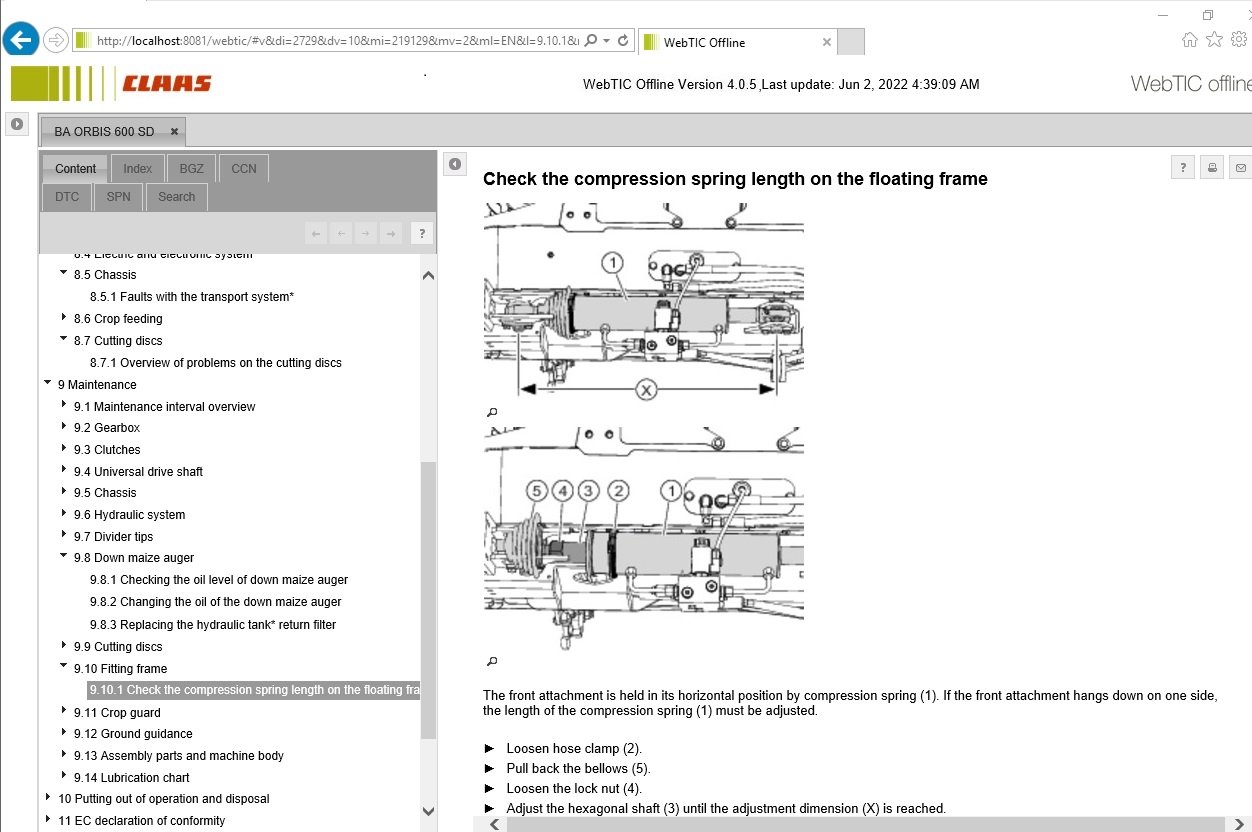The width and height of the screenshot is (1252, 832).
Task: Open Favorites star icon
Action: coord(1214,40)
